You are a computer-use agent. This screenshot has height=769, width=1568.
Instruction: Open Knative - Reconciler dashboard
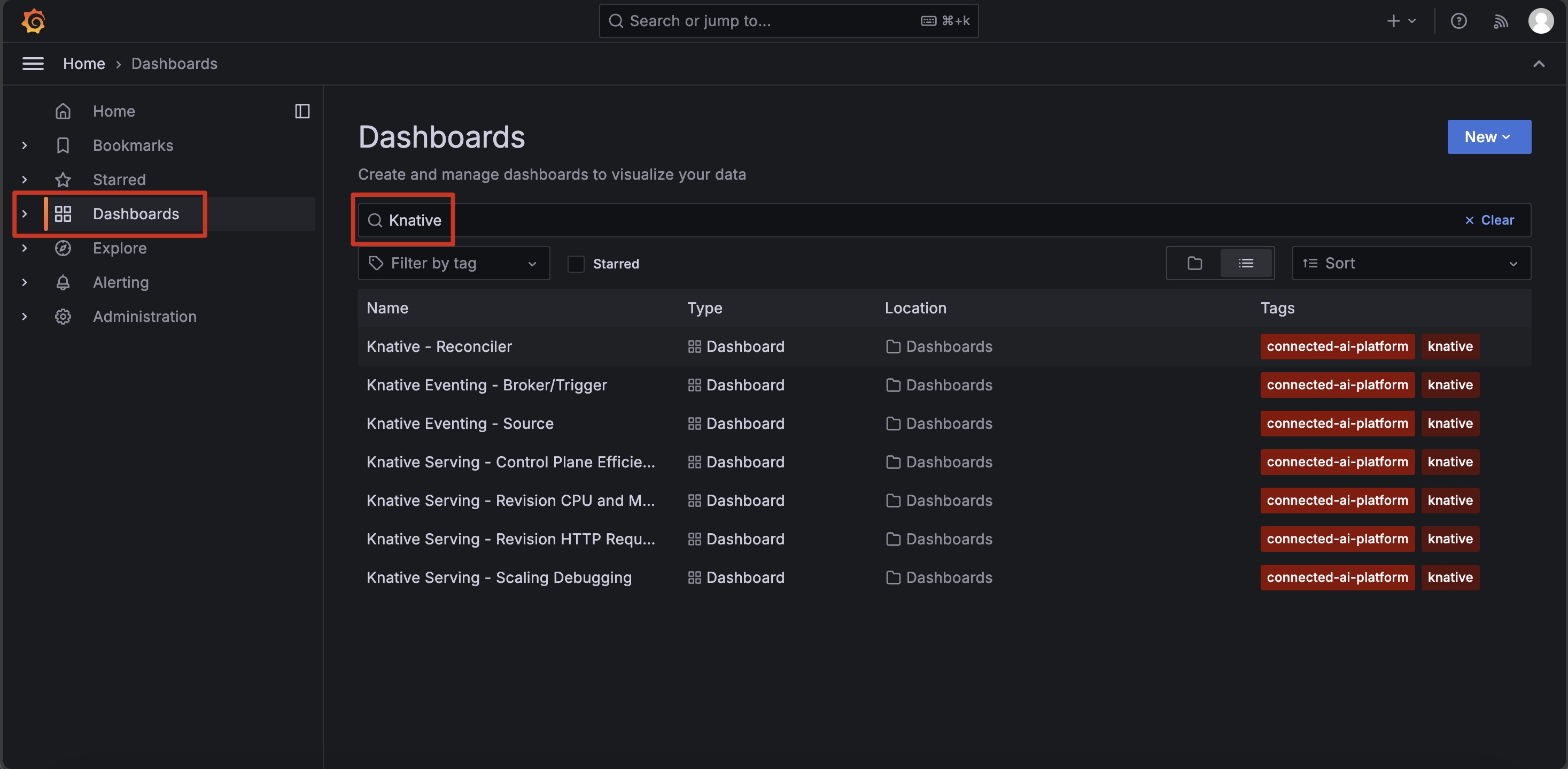pyautogui.click(x=439, y=347)
